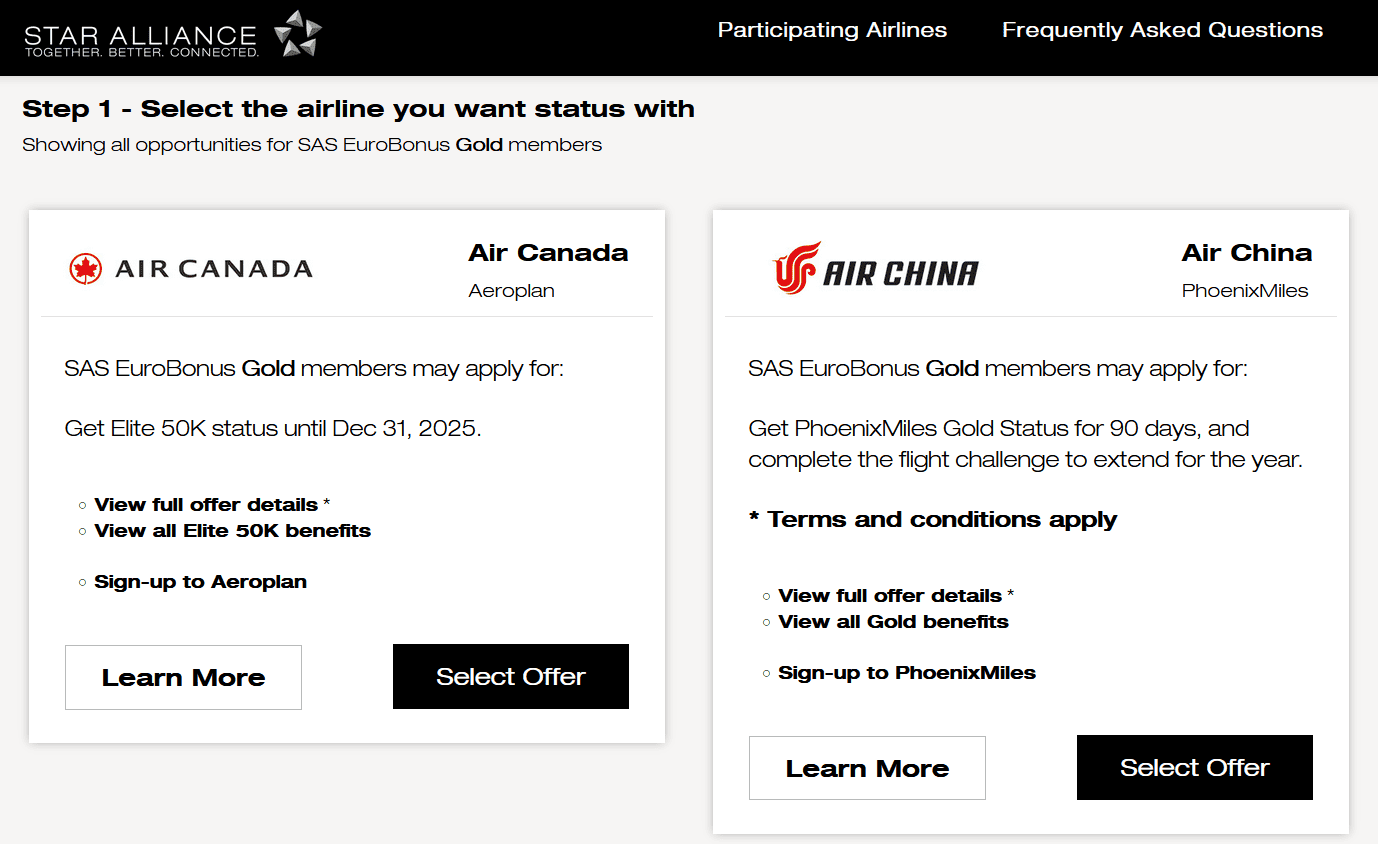Open Sign-up to Aeroplan link

[200, 582]
